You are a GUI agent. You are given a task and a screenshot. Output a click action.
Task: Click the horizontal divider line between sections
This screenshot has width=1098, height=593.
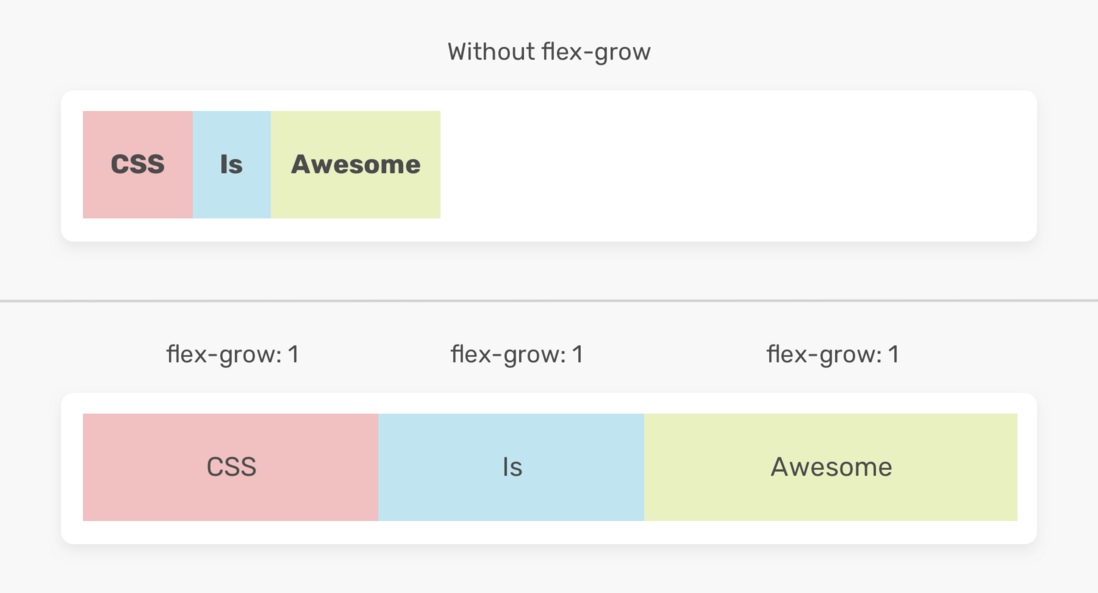(x=549, y=301)
